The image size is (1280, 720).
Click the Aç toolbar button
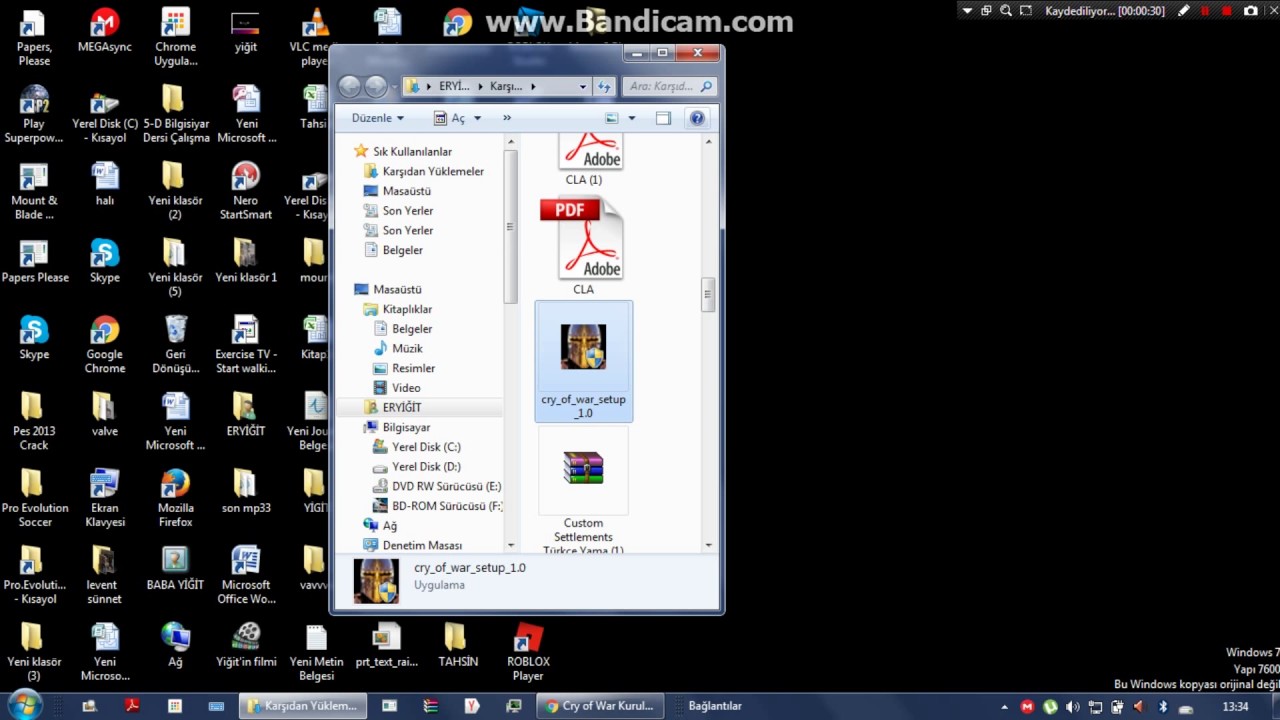click(x=450, y=118)
